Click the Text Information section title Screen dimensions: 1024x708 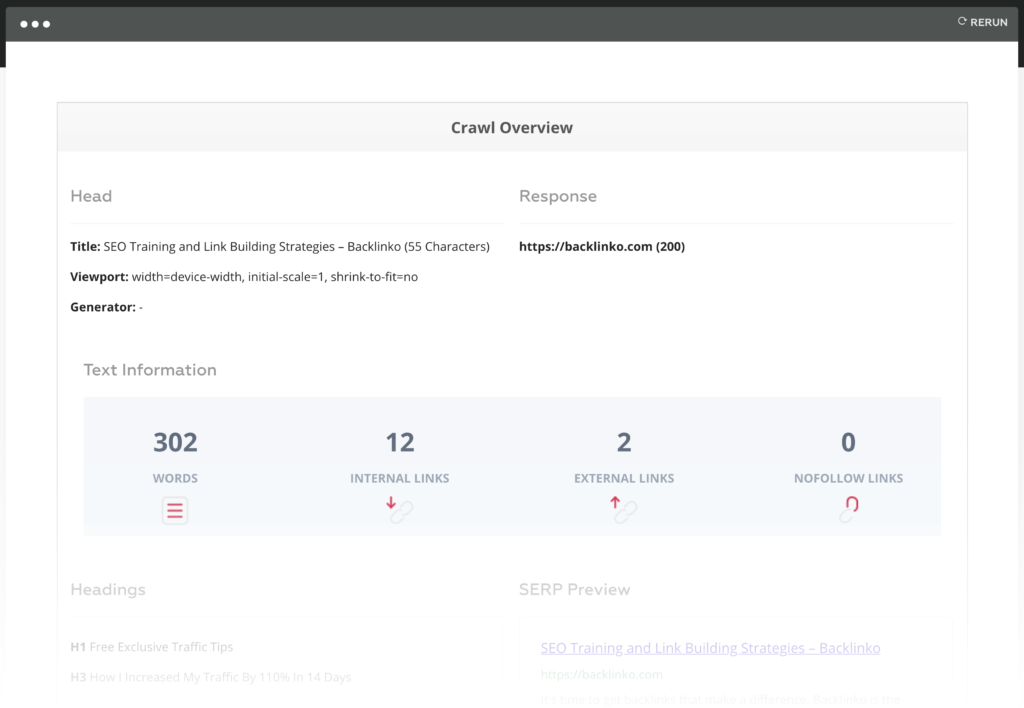coord(150,370)
